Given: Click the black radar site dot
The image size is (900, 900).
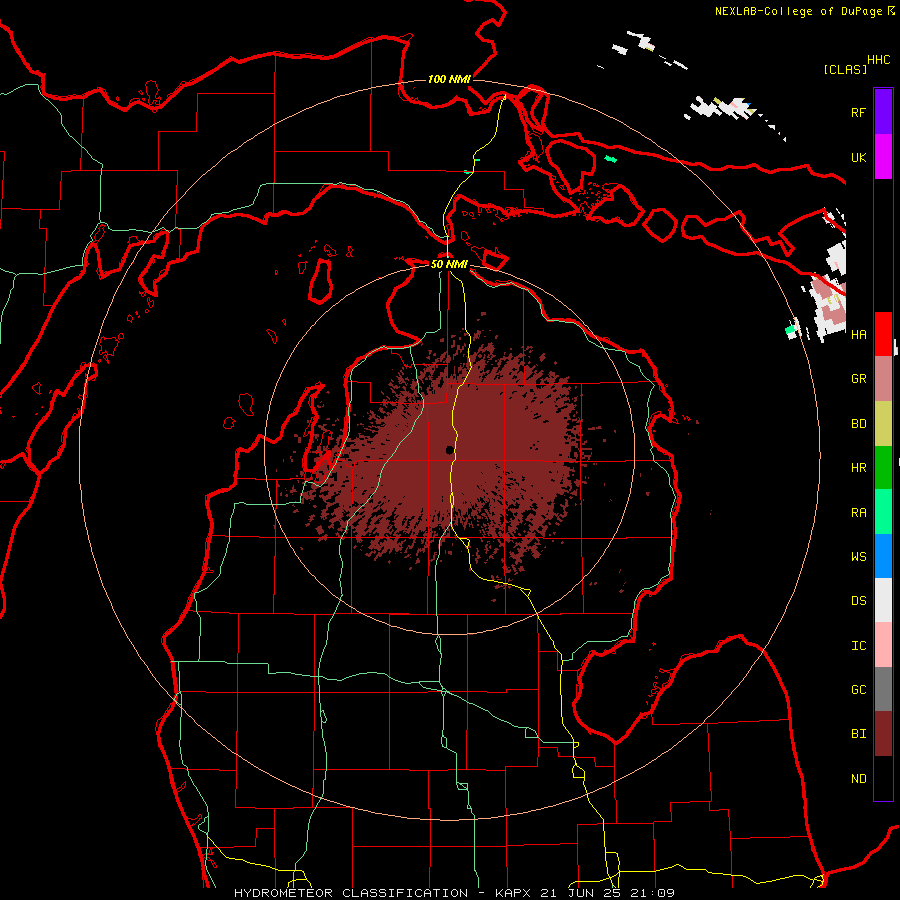Looking at the screenshot, I should (x=449, y=451).
